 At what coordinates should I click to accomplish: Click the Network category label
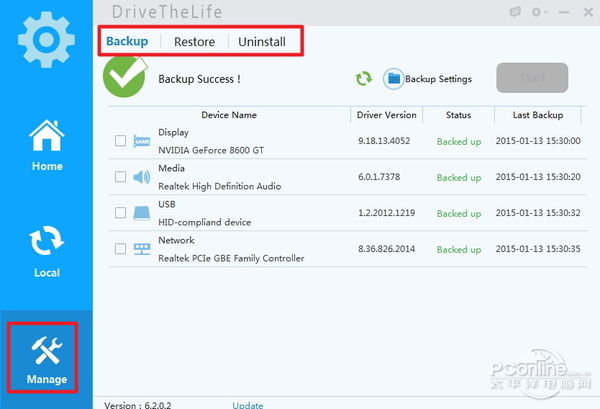tap(176, 240)
